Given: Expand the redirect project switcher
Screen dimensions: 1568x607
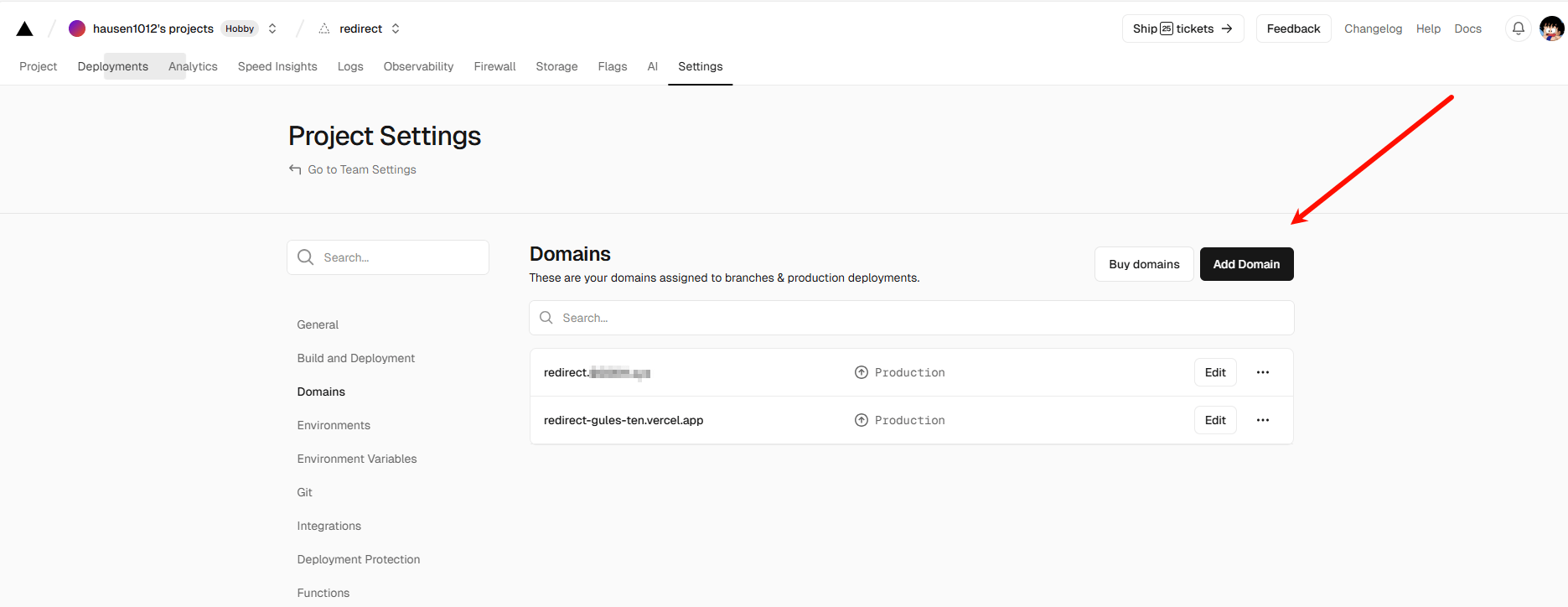Looking at the screenshot, I should tap(396, 29).
